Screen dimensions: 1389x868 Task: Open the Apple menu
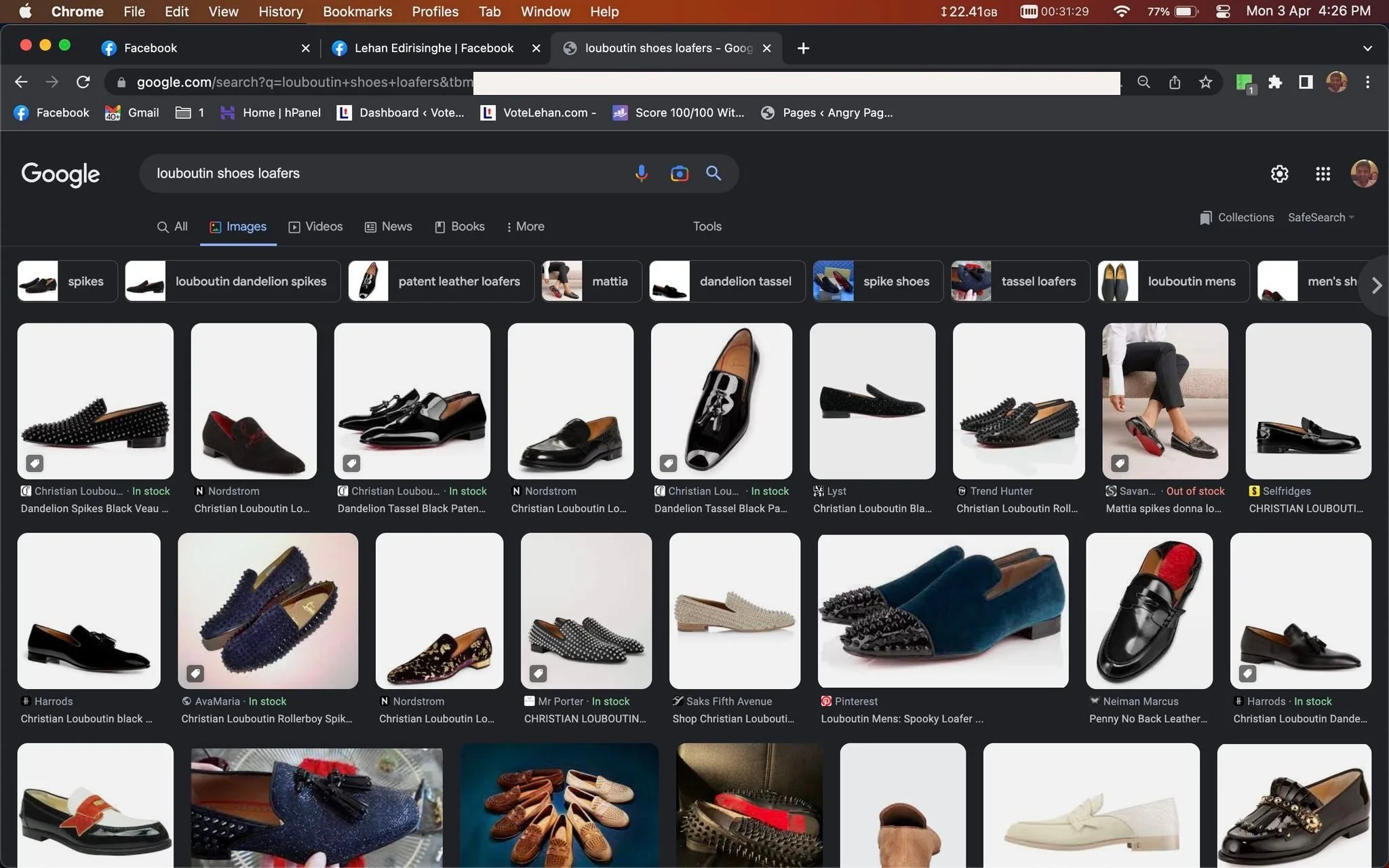pos(26,12)
